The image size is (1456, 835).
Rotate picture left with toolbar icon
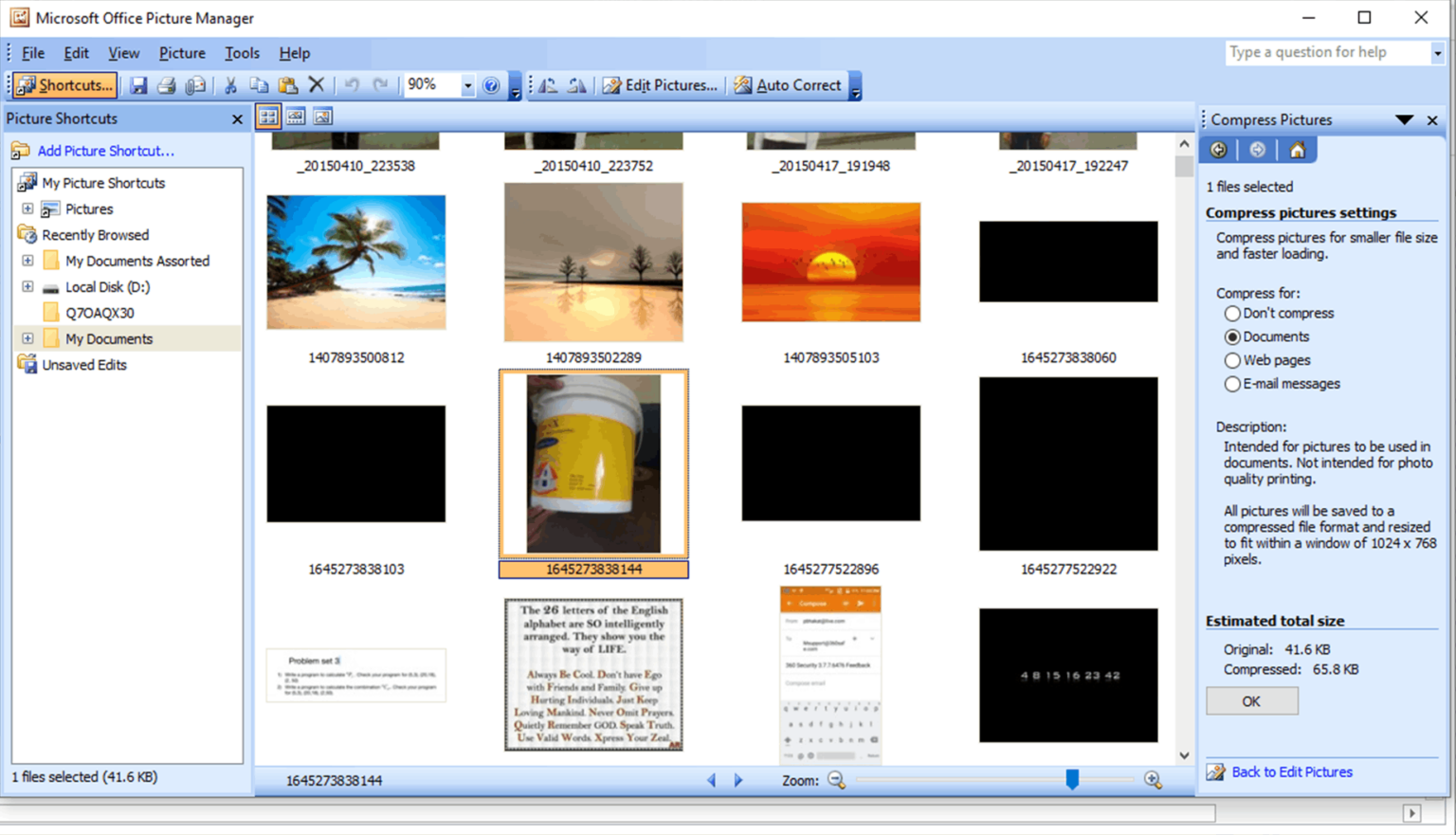click(x=548, y=85)
